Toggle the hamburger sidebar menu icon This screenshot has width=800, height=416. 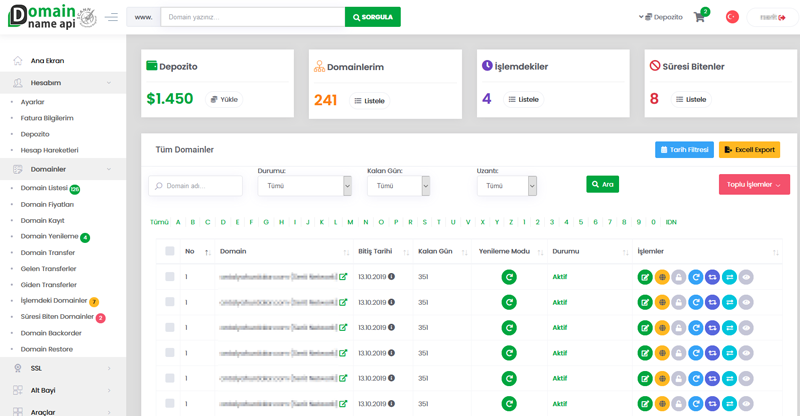pyautogui.click(x=111, y=17)
